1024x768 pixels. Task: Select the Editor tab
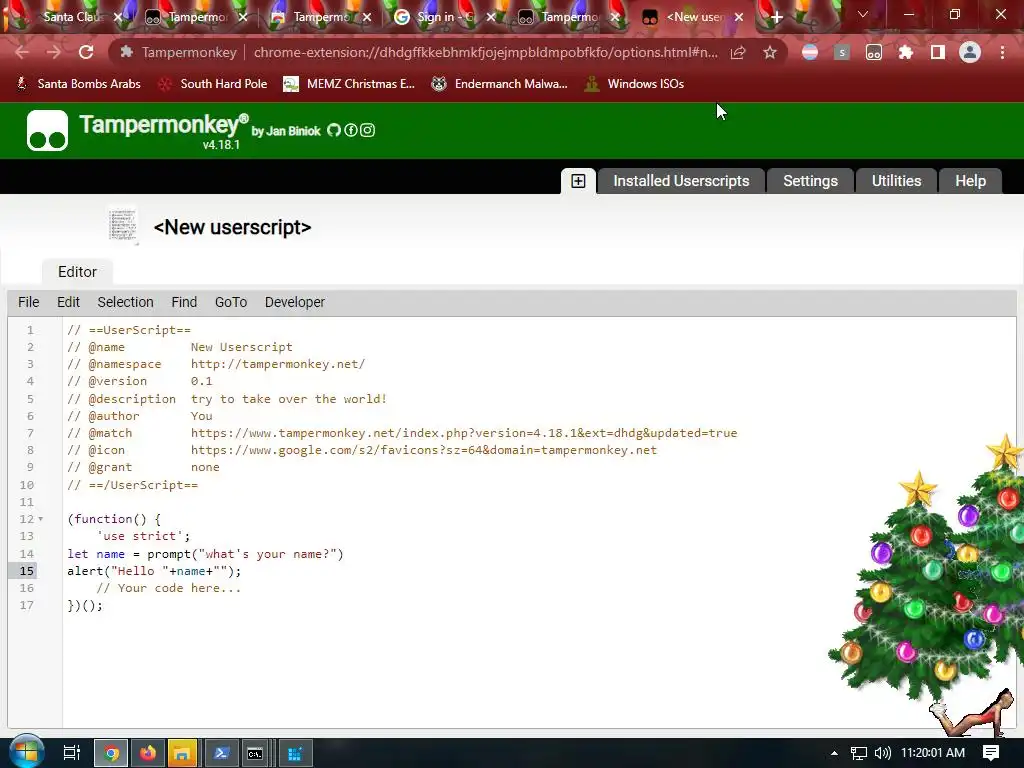pyautogui.click(x=77, y=272)
